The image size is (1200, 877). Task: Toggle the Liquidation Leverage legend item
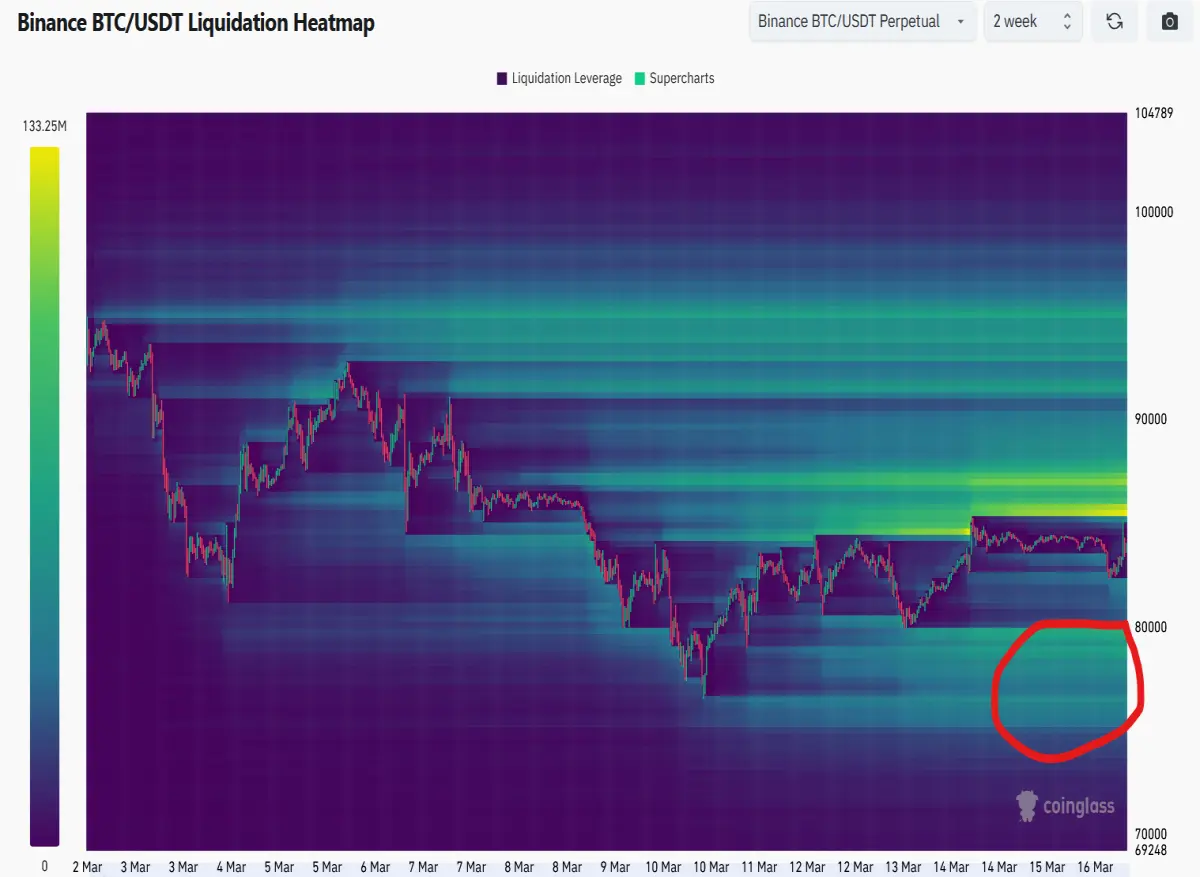pyautogui.click(x=559, y=78)
